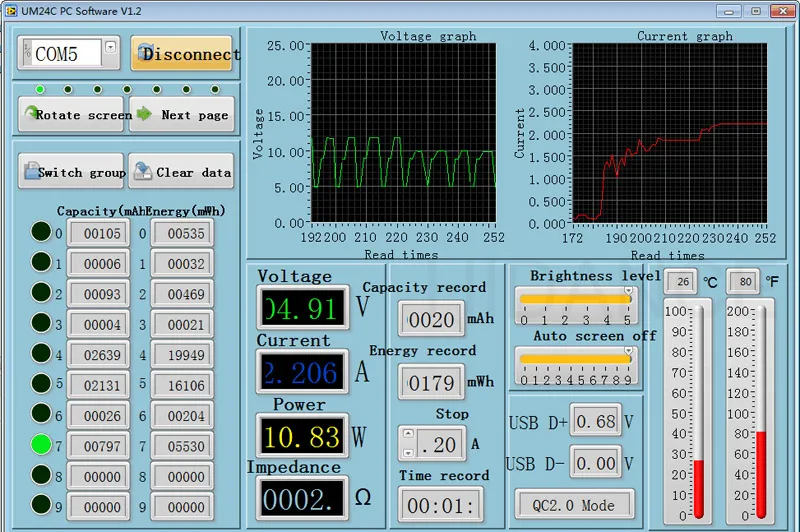
Task: Select data group 0 indicator light
Action: 41,232
